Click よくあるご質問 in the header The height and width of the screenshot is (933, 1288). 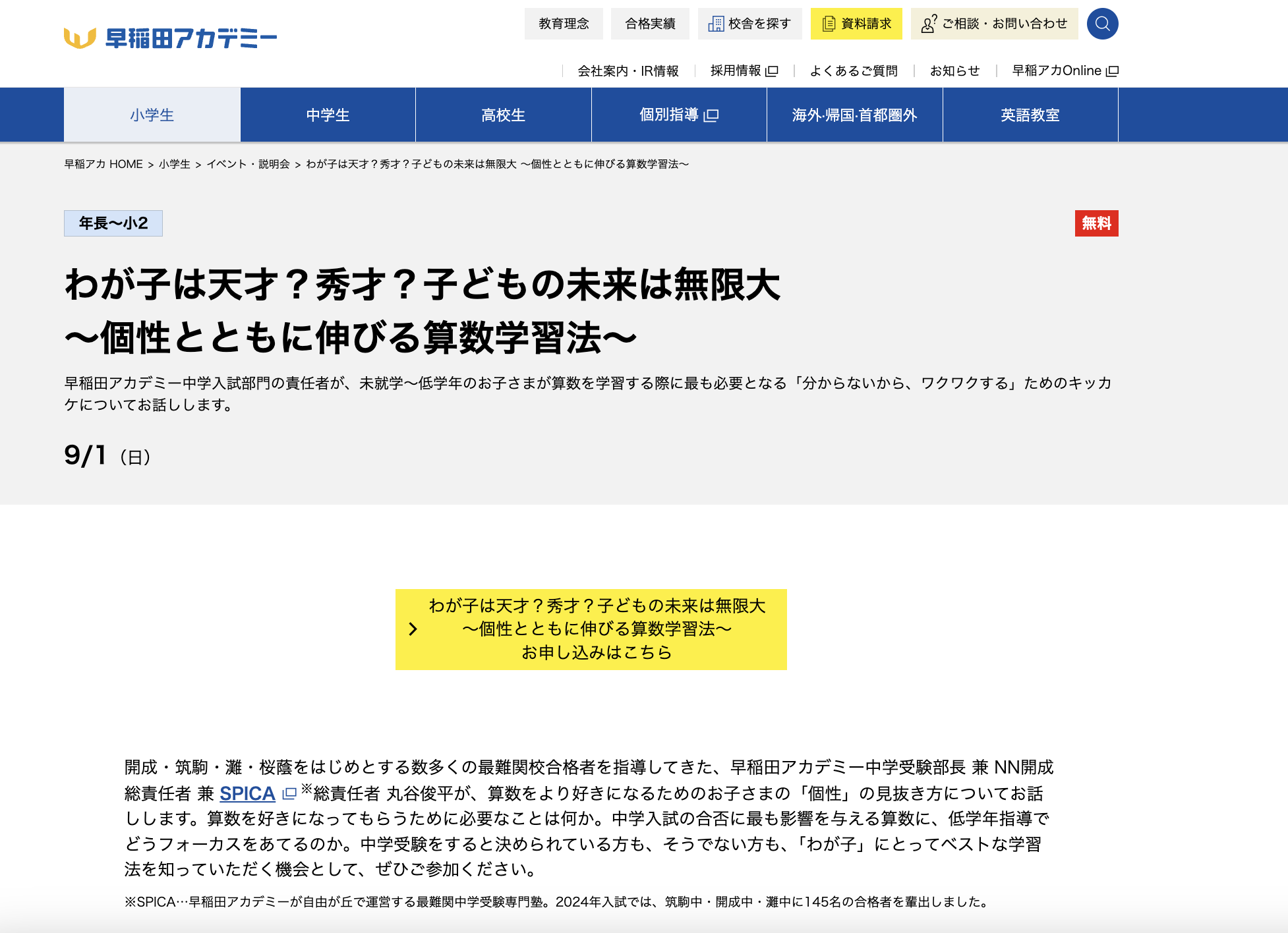(855, 71)
